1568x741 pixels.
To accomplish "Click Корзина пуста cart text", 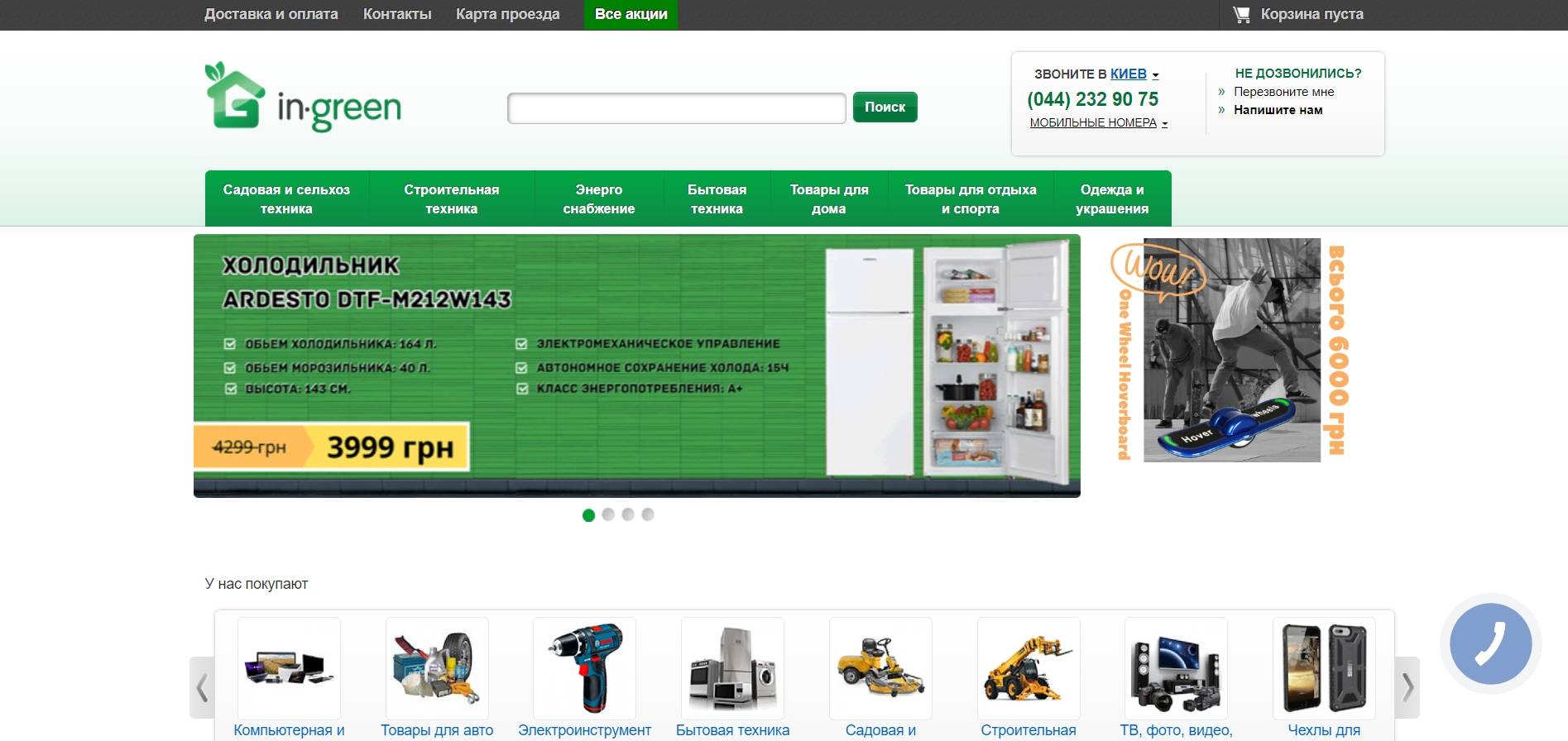I will click(1311, 14).
